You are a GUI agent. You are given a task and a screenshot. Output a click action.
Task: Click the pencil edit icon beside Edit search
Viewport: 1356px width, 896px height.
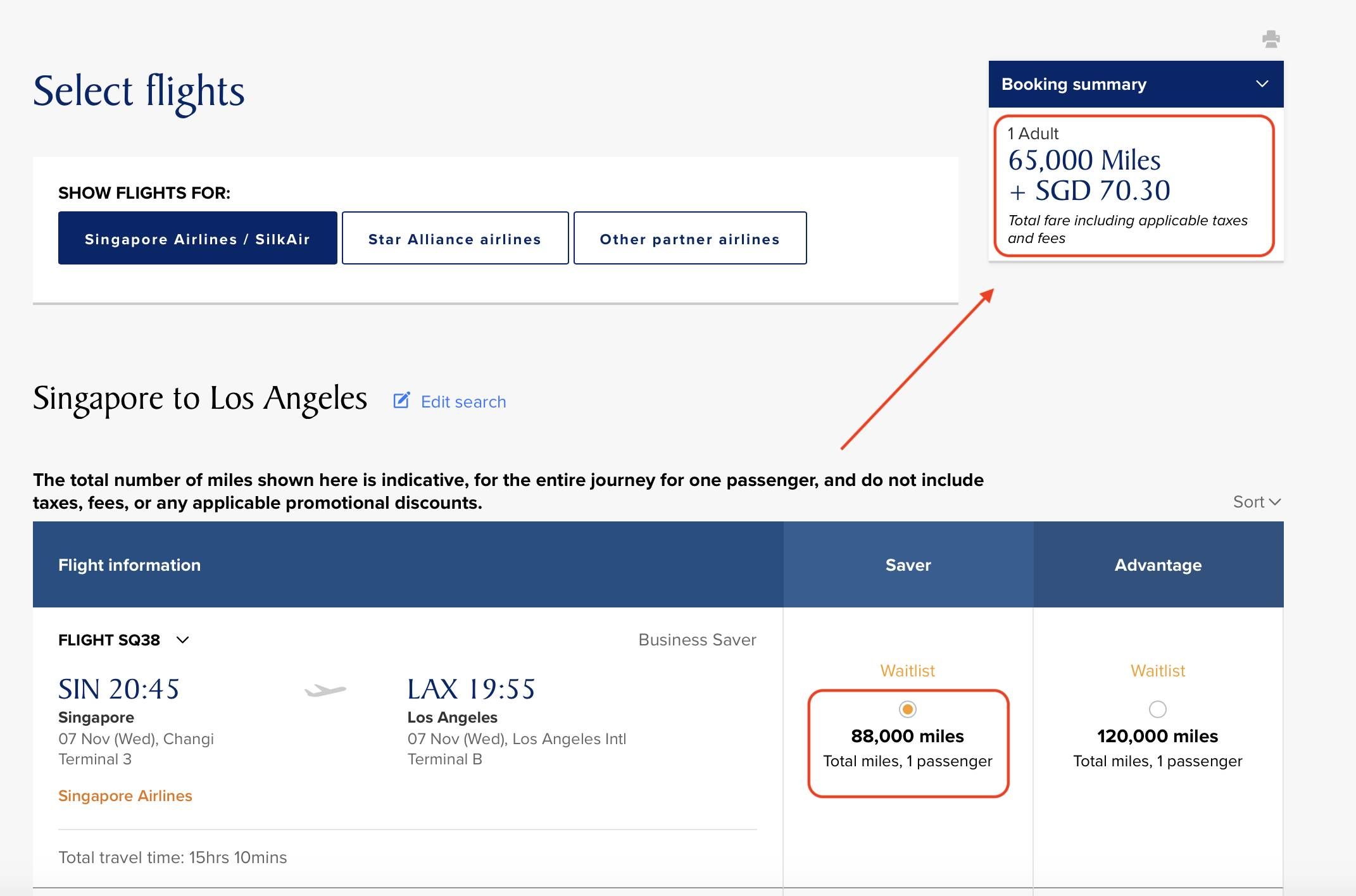point(401,401)
